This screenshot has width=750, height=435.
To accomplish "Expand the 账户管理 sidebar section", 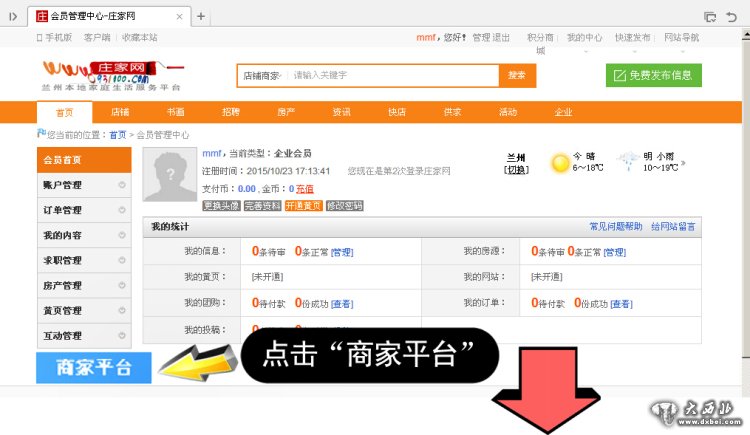I will (84, 185).
